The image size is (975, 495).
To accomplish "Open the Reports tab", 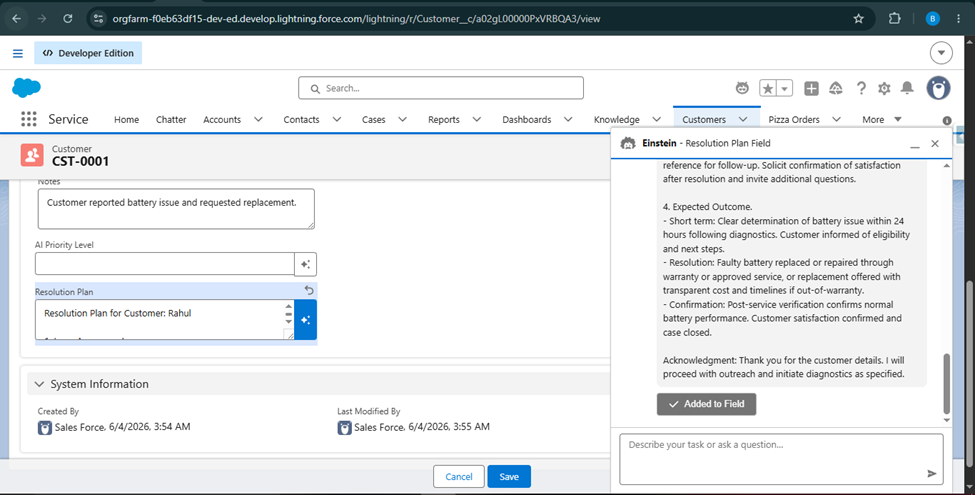I will coord(444,119).
